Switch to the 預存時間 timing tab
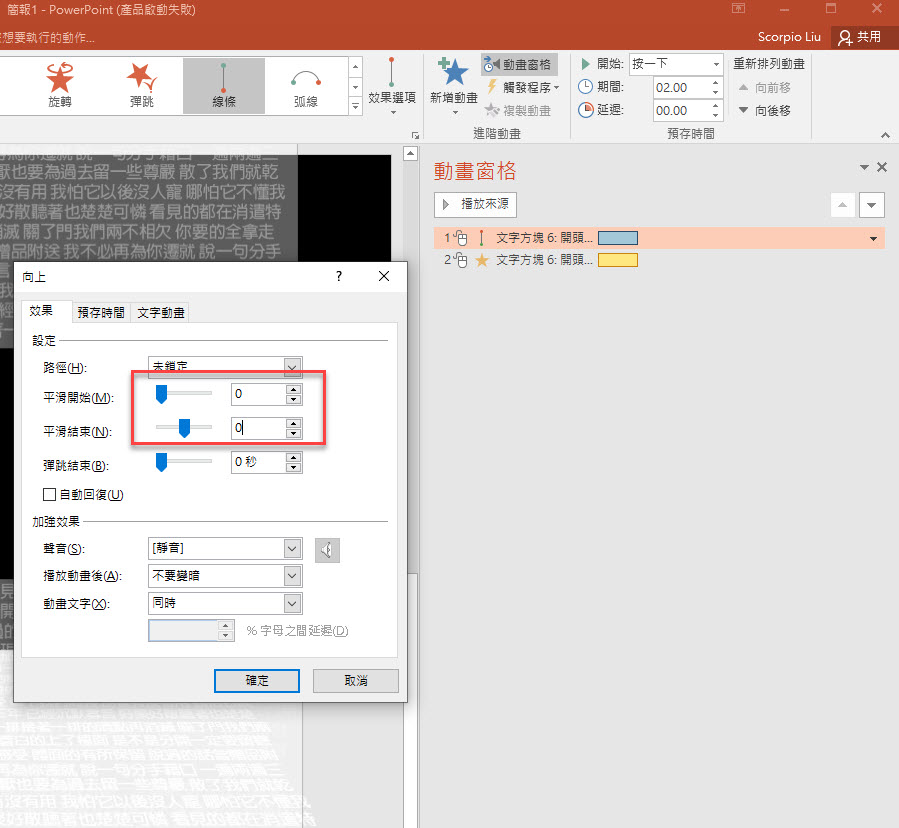899x828 pixels. pos(101,312)
